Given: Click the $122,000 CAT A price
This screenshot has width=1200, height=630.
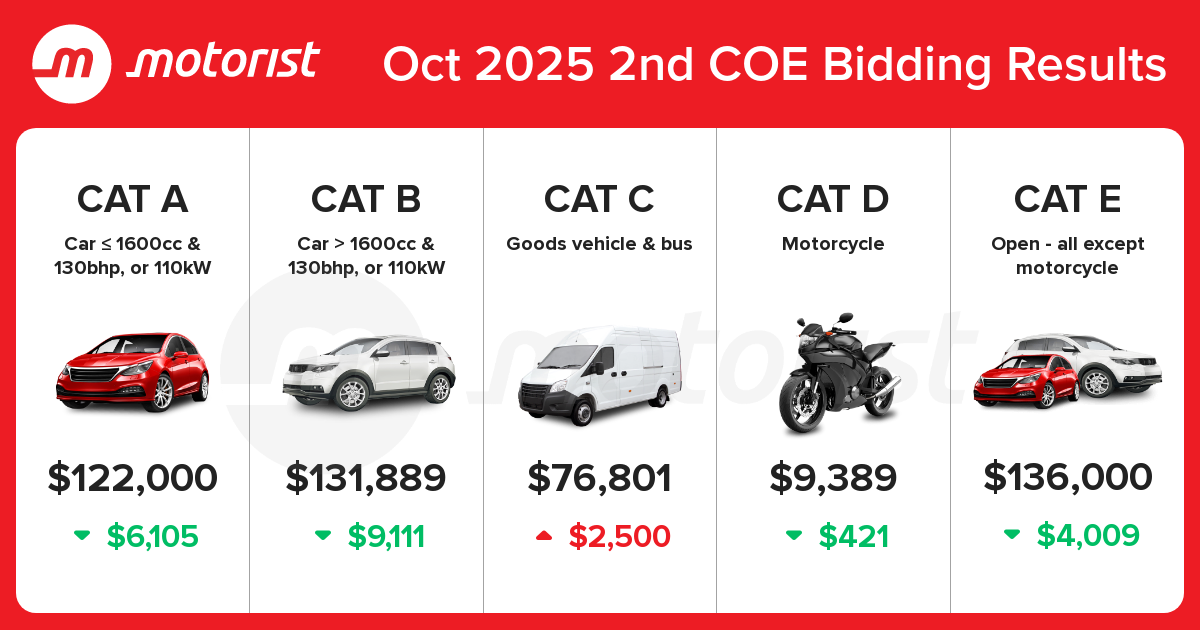Looking at the screenshot, I should pyautogui.click(x=132, y=478).
